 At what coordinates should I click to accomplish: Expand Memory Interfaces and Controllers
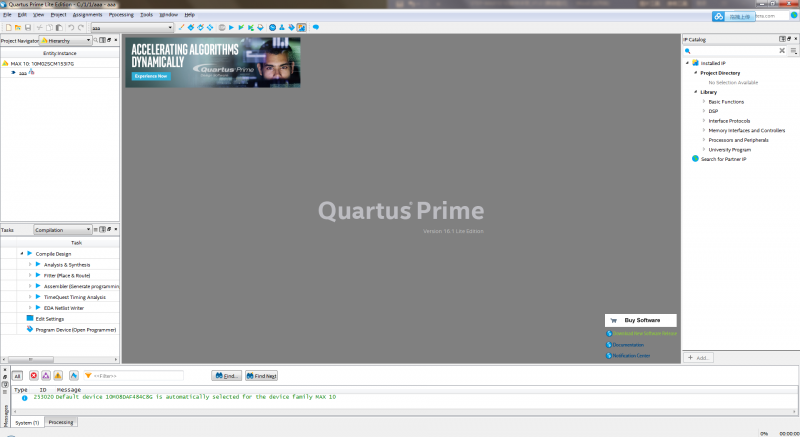[704, 130]
